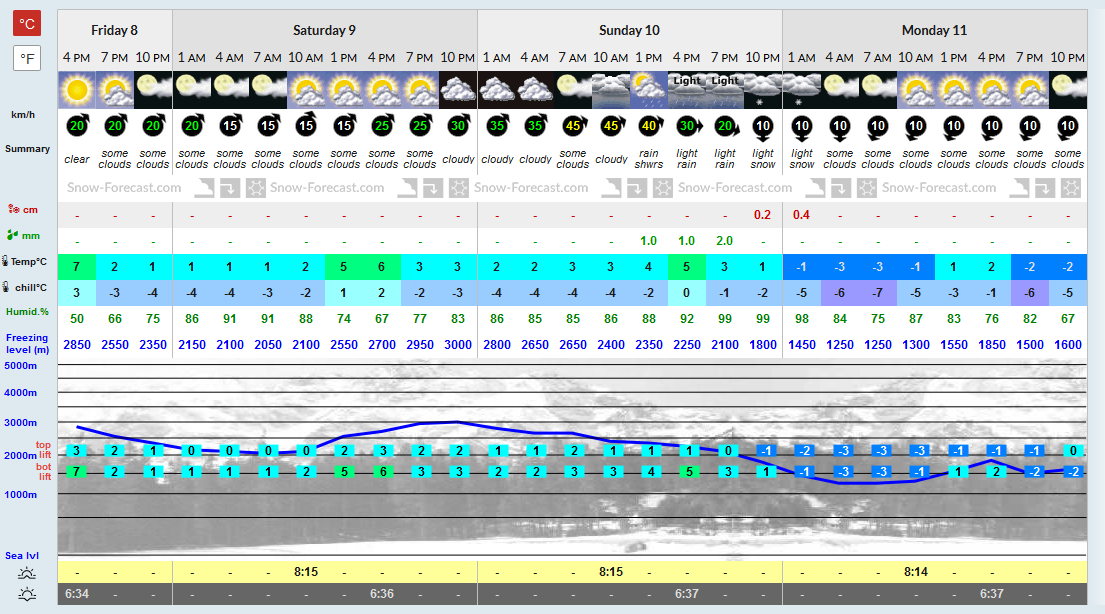Image resolution: width=1105 pixels, height=614 pixels.
Task: Click Friday 4 PM clear sun icon
Action: 77,90
